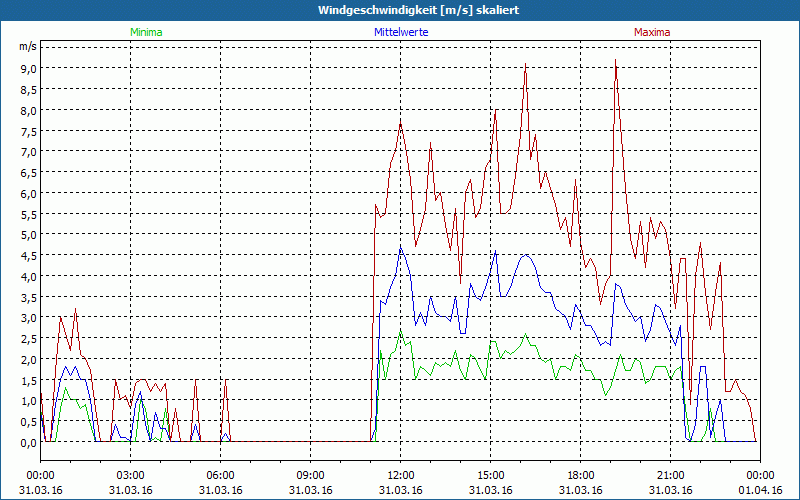Click the 0,0 y-axis value
Viewport: 800px width, 500px height.
coord(29,443)
